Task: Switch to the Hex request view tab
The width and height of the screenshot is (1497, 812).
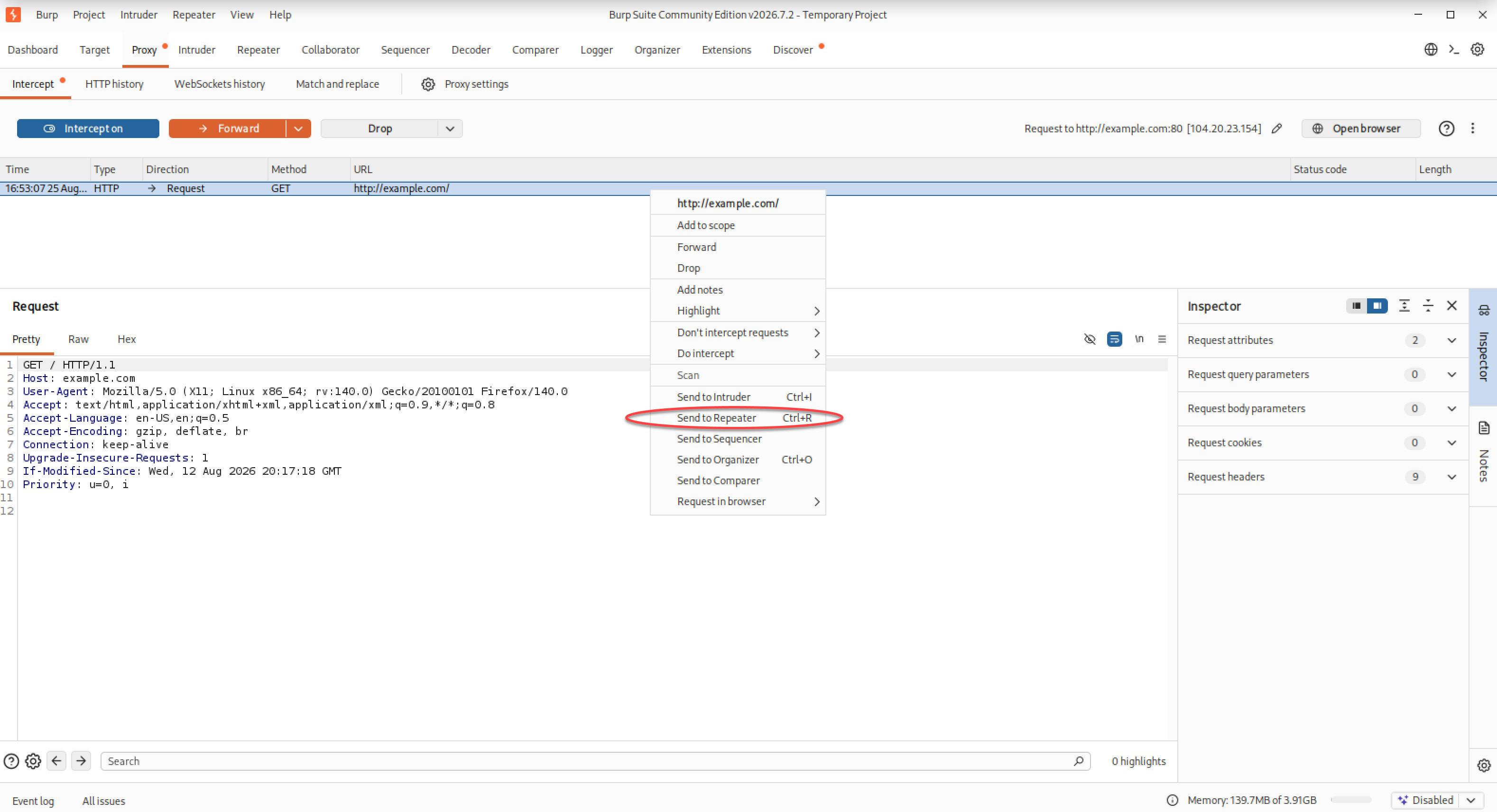Action: [x=127, y=340]
